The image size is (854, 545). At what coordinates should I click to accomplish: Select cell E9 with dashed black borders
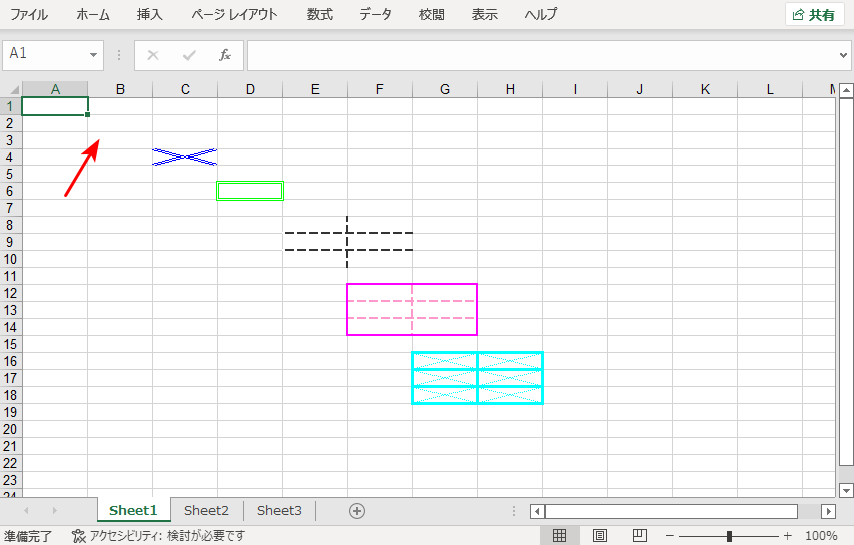pos(315,242)
